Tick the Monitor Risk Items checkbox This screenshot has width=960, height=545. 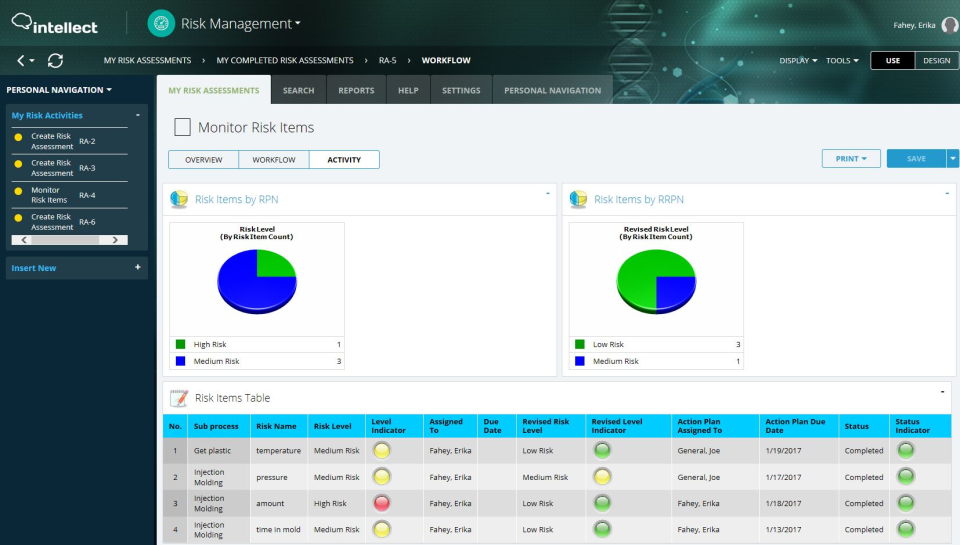[182, 127]
